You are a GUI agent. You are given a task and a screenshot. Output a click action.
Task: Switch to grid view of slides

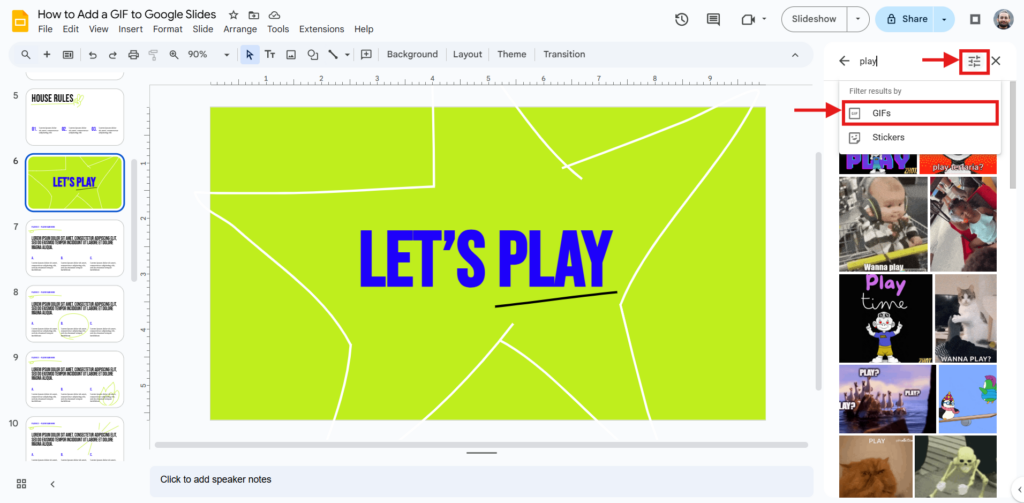coord(21,484)
